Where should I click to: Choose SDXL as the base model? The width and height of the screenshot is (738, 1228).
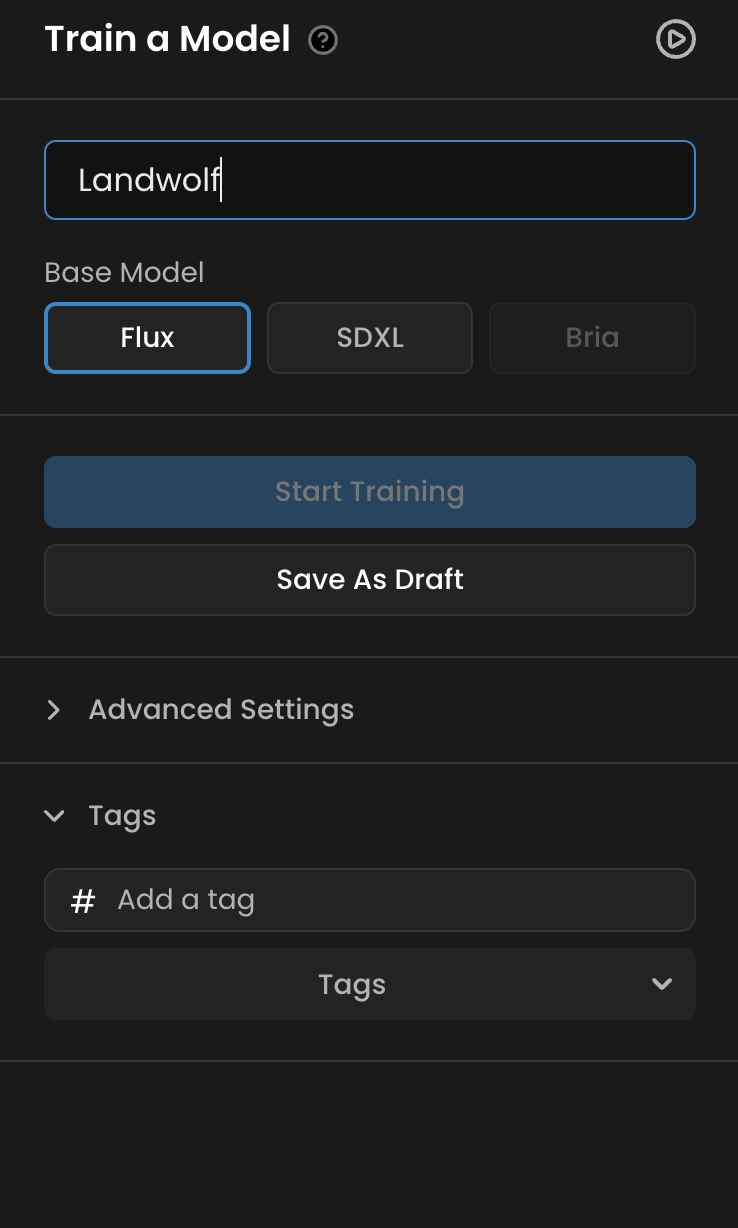coord(370,338)
